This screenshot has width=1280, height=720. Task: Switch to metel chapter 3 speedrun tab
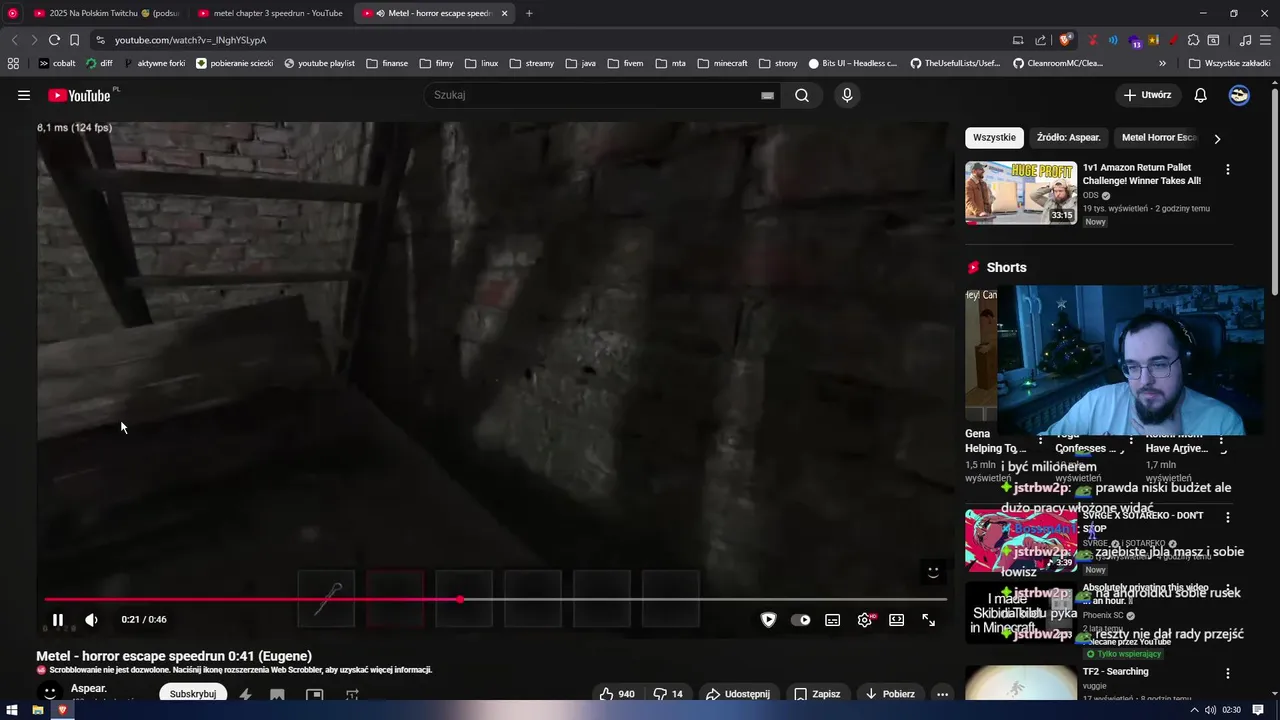pyautogui.click(x=271, y=13)
